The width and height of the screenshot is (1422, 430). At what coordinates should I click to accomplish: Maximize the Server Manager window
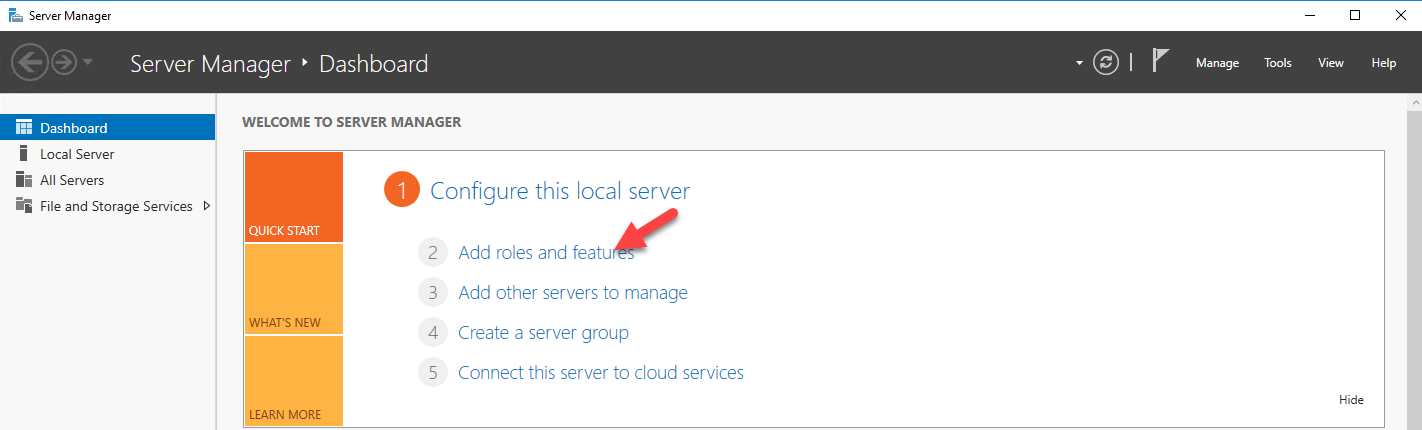pyautogui.click(x=1355, y=15)
